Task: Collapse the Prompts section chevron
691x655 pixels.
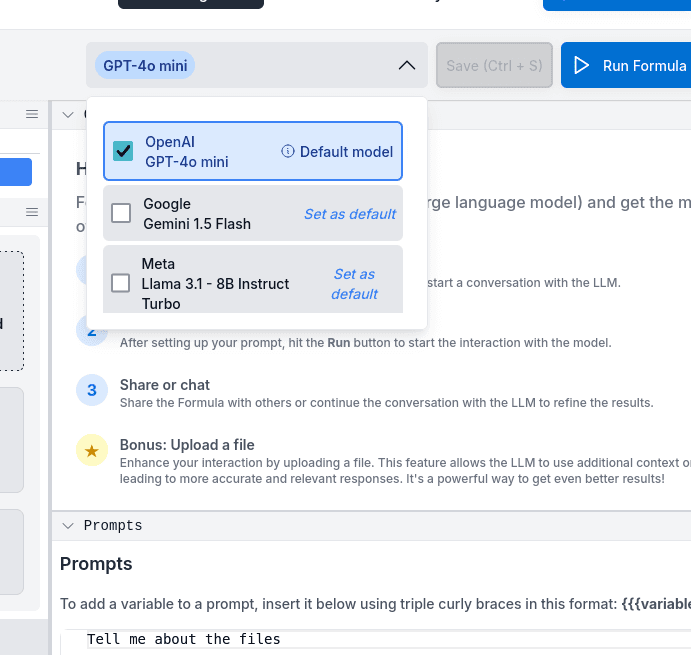Action: coord(68,525)
